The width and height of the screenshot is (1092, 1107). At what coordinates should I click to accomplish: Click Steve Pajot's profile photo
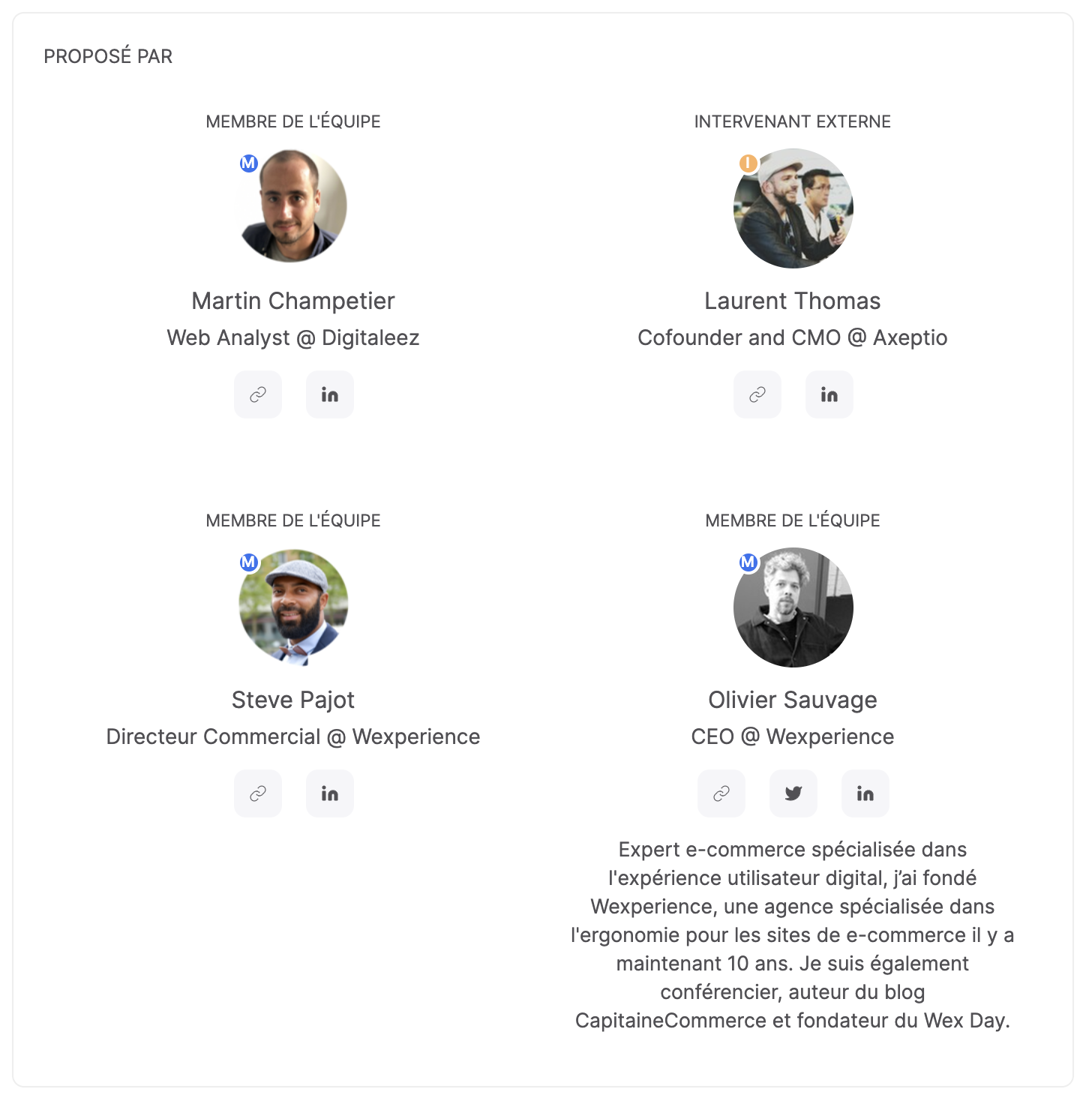coord(293,607)
